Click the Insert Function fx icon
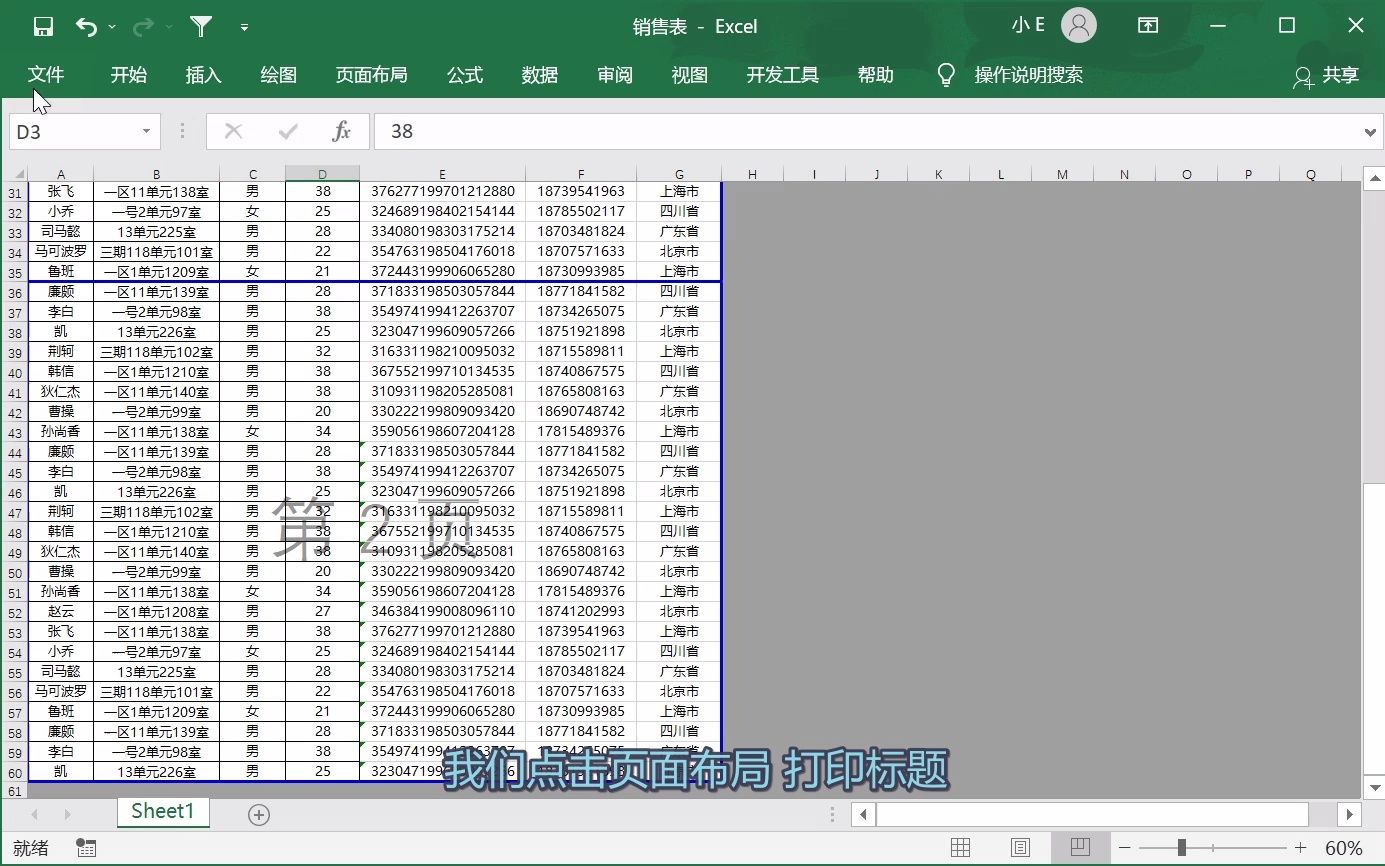This screenshot has width=1385, height=866. (341, 131)
